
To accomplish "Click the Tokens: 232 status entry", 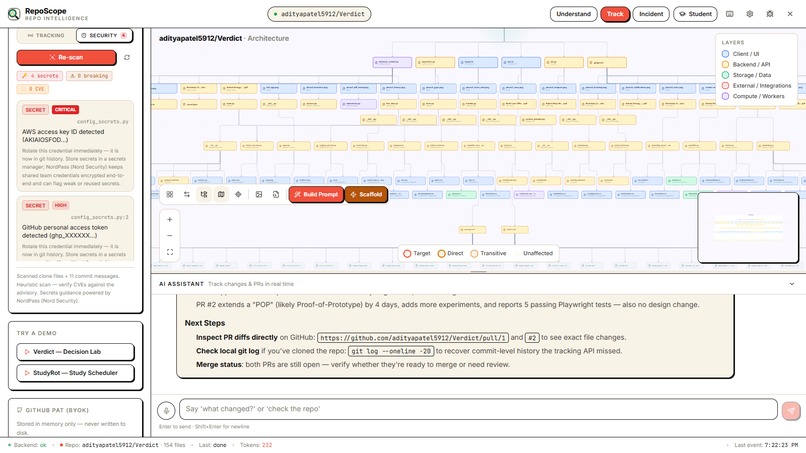I will pyautogui.click(x=256, y=445).
